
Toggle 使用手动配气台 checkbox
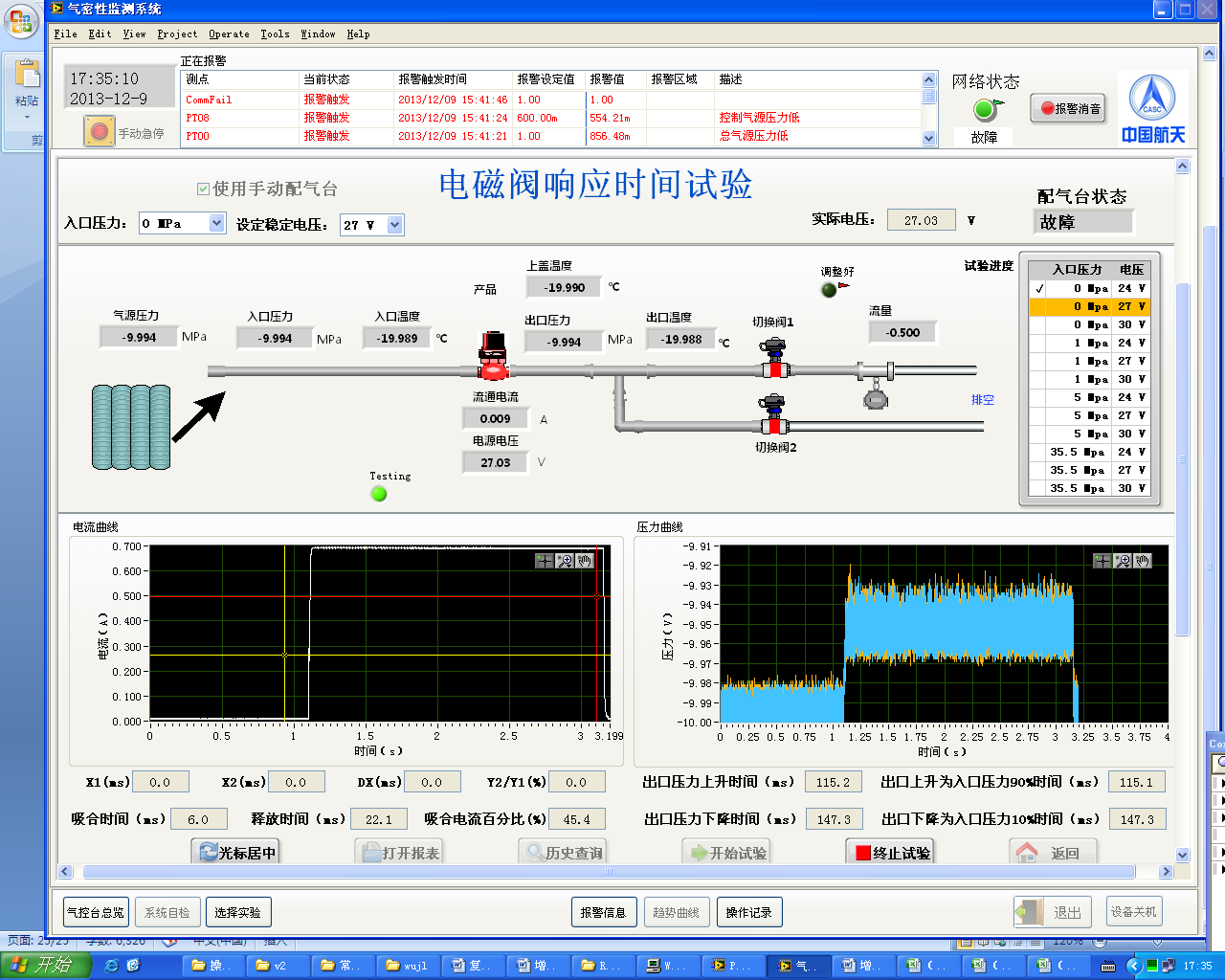point(203,189)
